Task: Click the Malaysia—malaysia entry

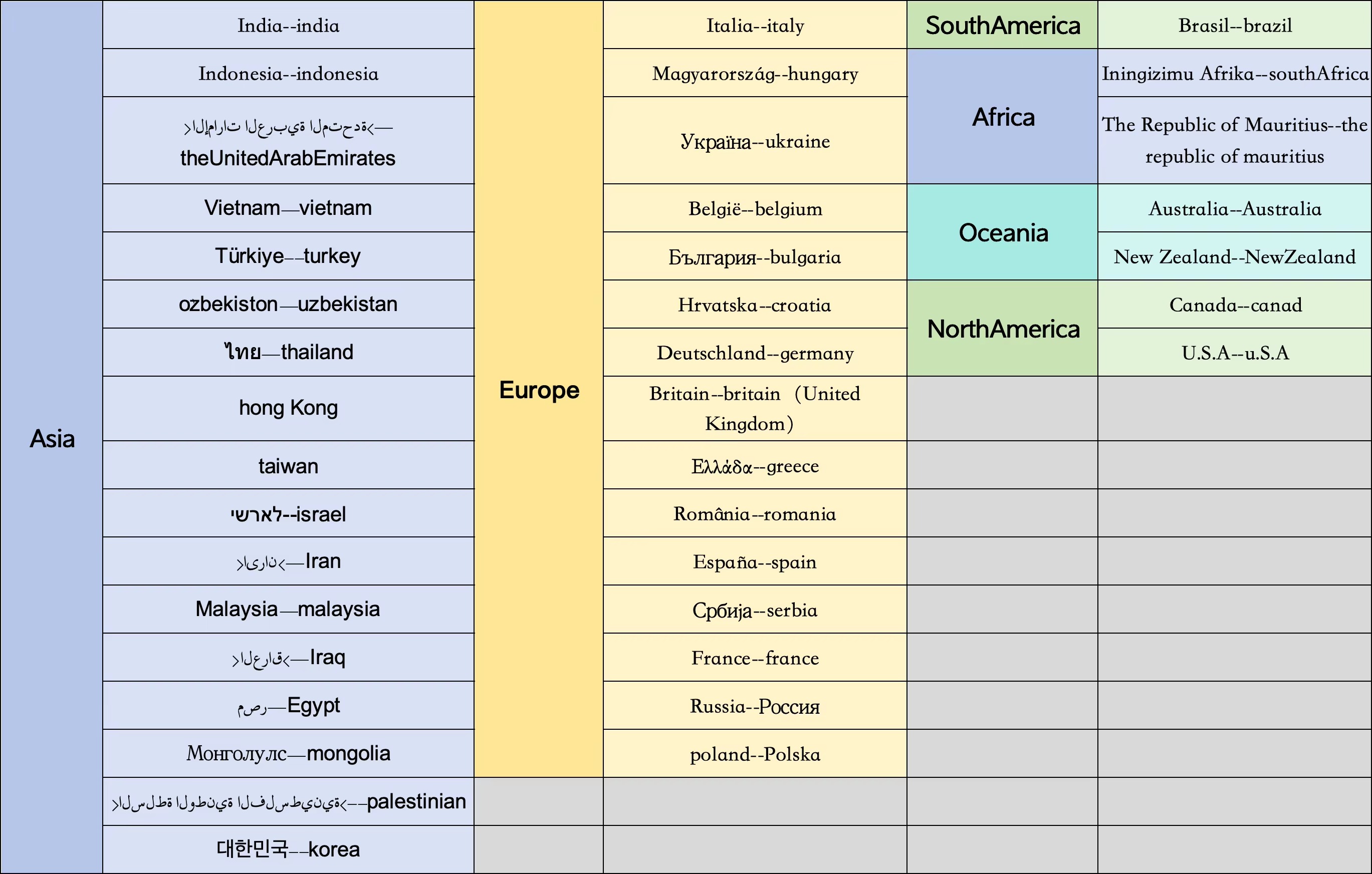Action: pos(288,609)
